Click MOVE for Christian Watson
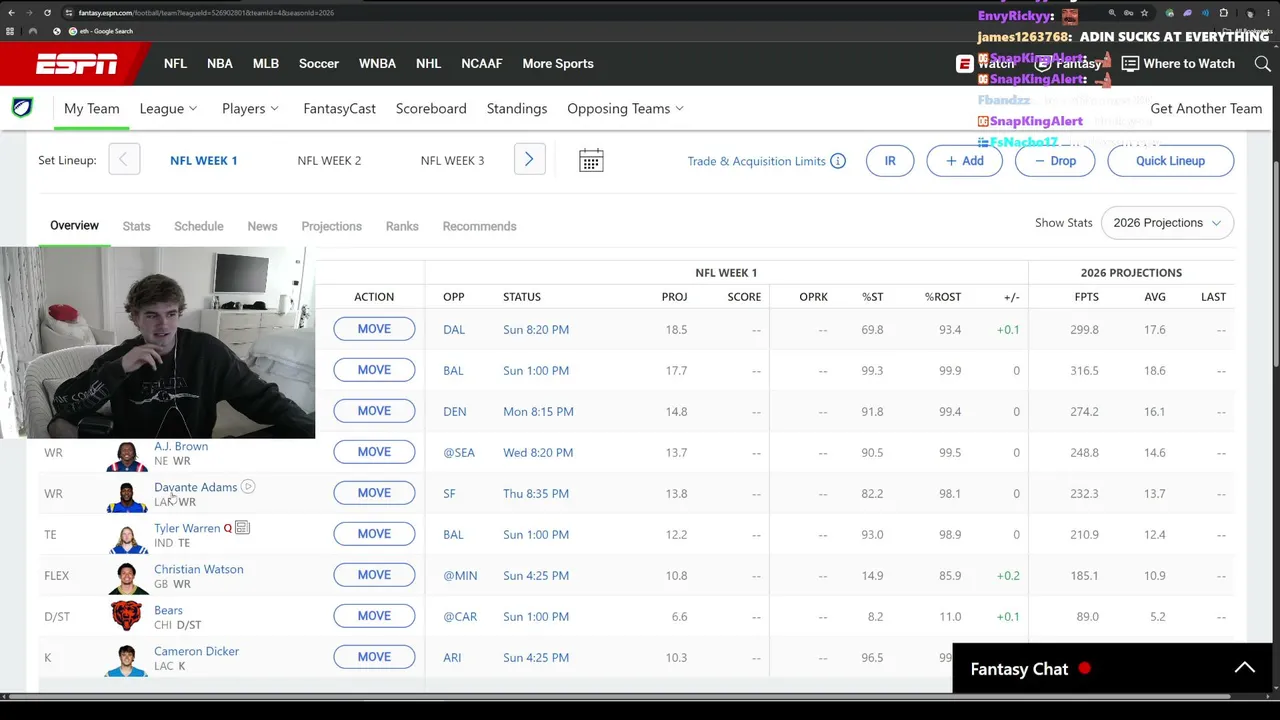Viewport: 1280px width, 720px height. (374, 575)
